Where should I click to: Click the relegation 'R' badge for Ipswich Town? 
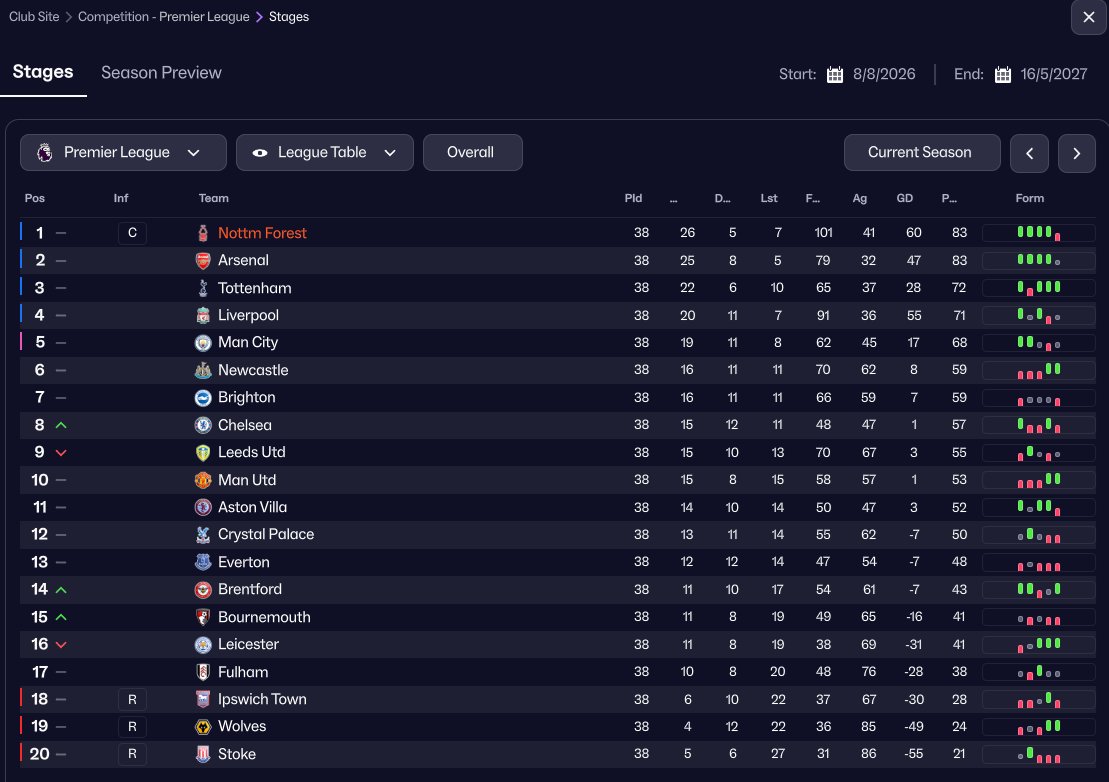point(132,699)
